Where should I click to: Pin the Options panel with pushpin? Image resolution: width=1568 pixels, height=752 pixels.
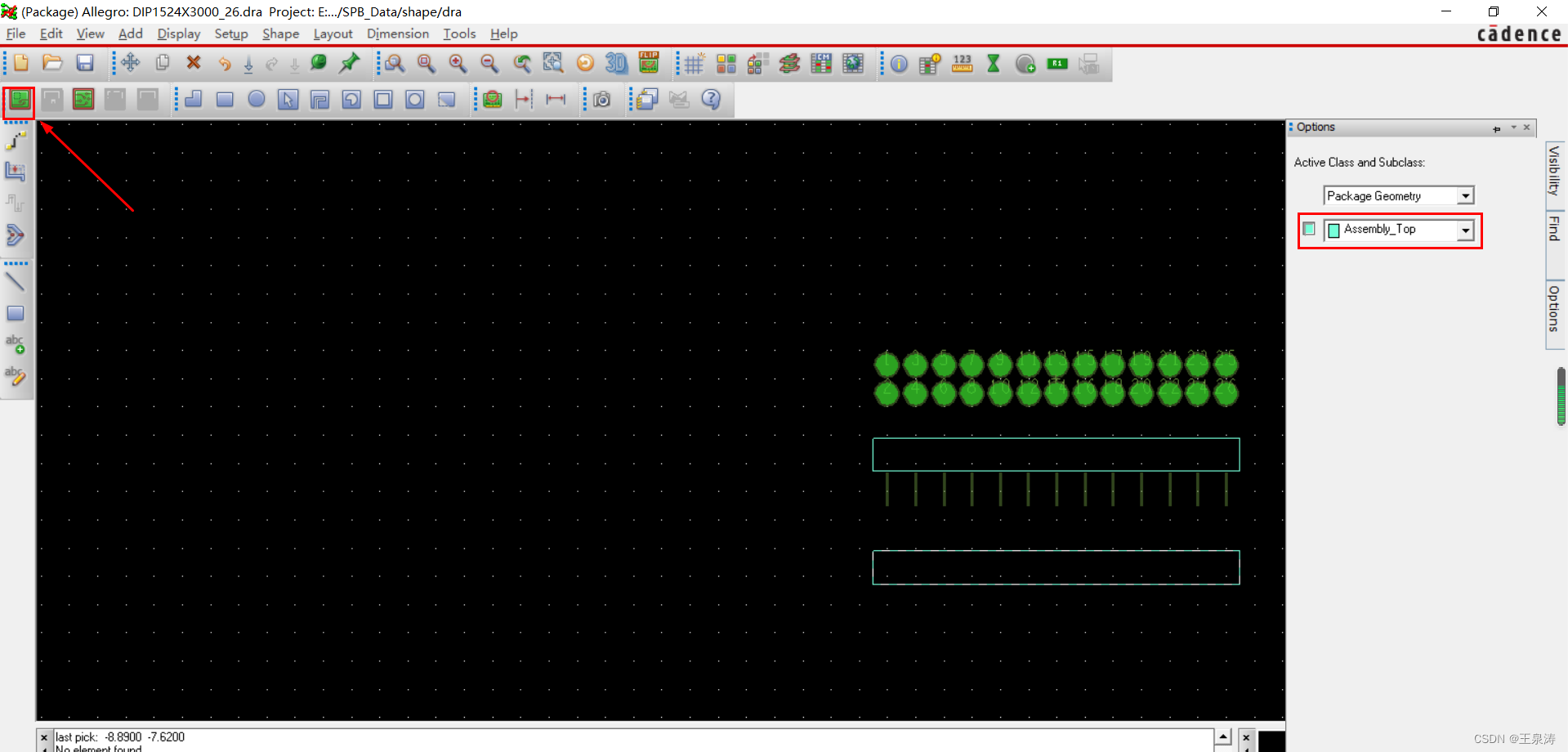click(x=1496, y=128)
